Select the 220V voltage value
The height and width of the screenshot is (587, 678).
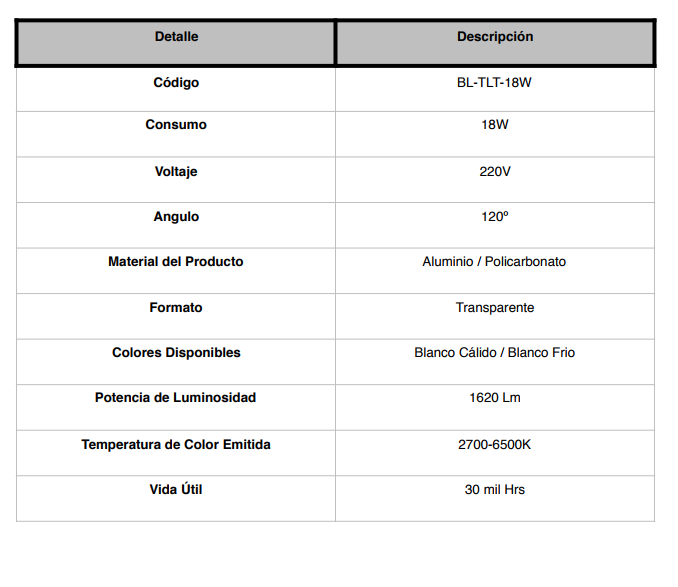(495, 172)
